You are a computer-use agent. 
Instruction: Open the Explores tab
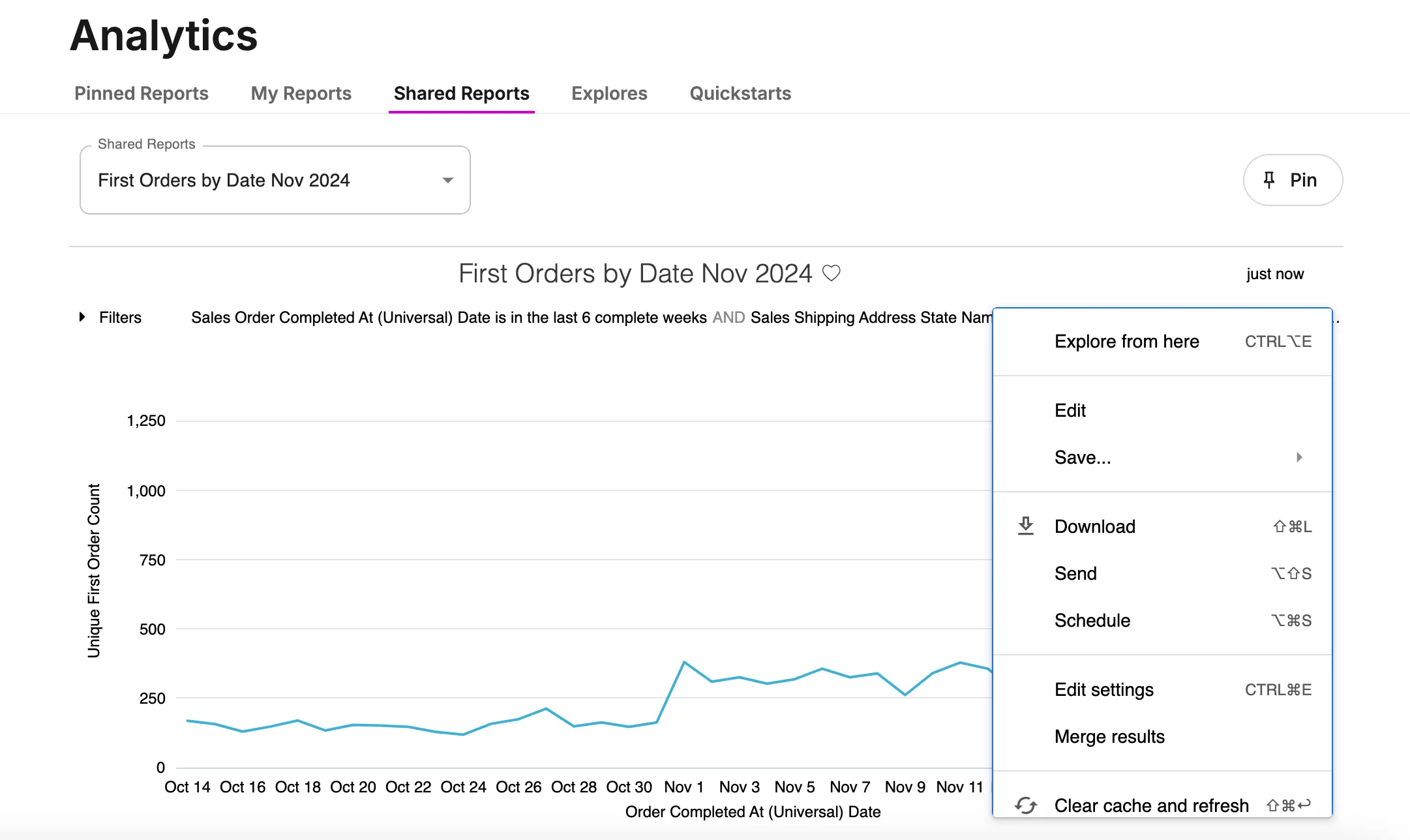609,93
